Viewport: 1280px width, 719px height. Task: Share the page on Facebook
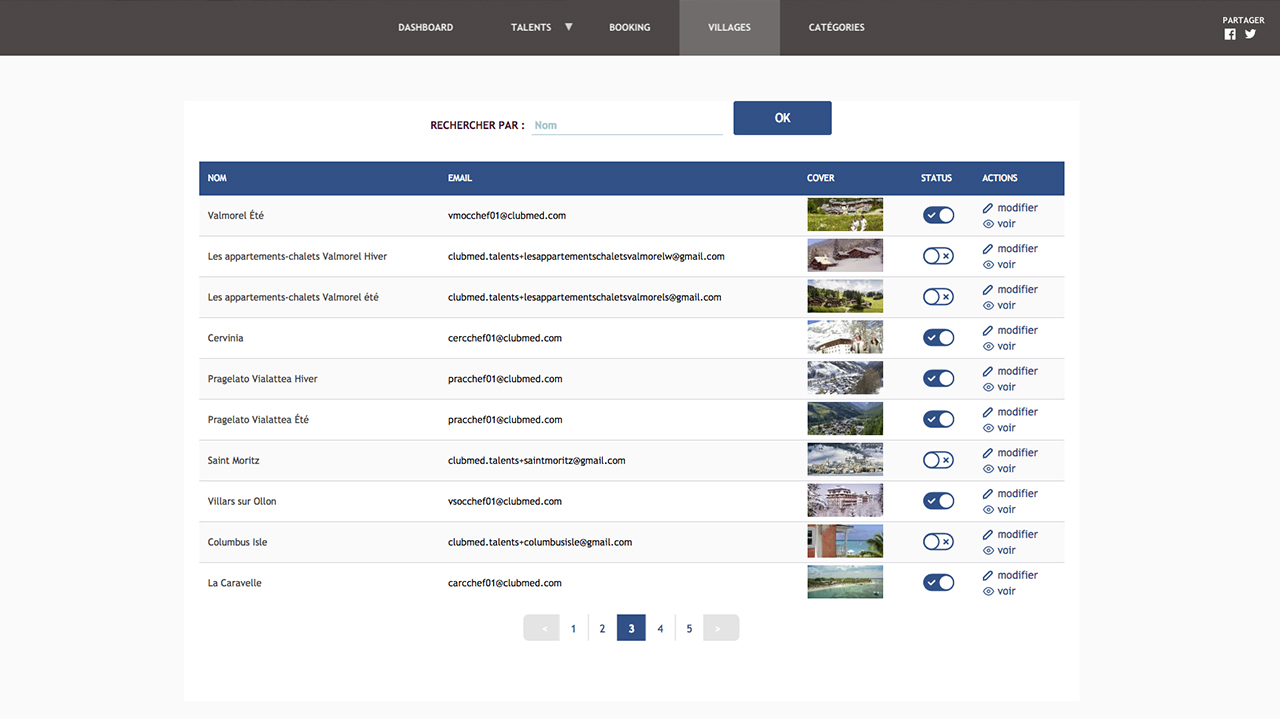1230,34
